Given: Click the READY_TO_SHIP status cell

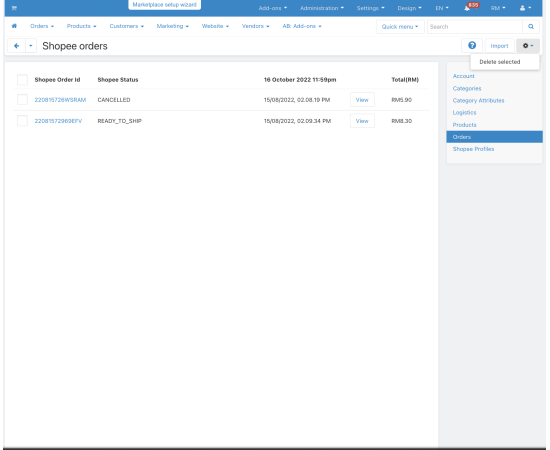Looking at the screenshot, I should [x=119, y=121].
